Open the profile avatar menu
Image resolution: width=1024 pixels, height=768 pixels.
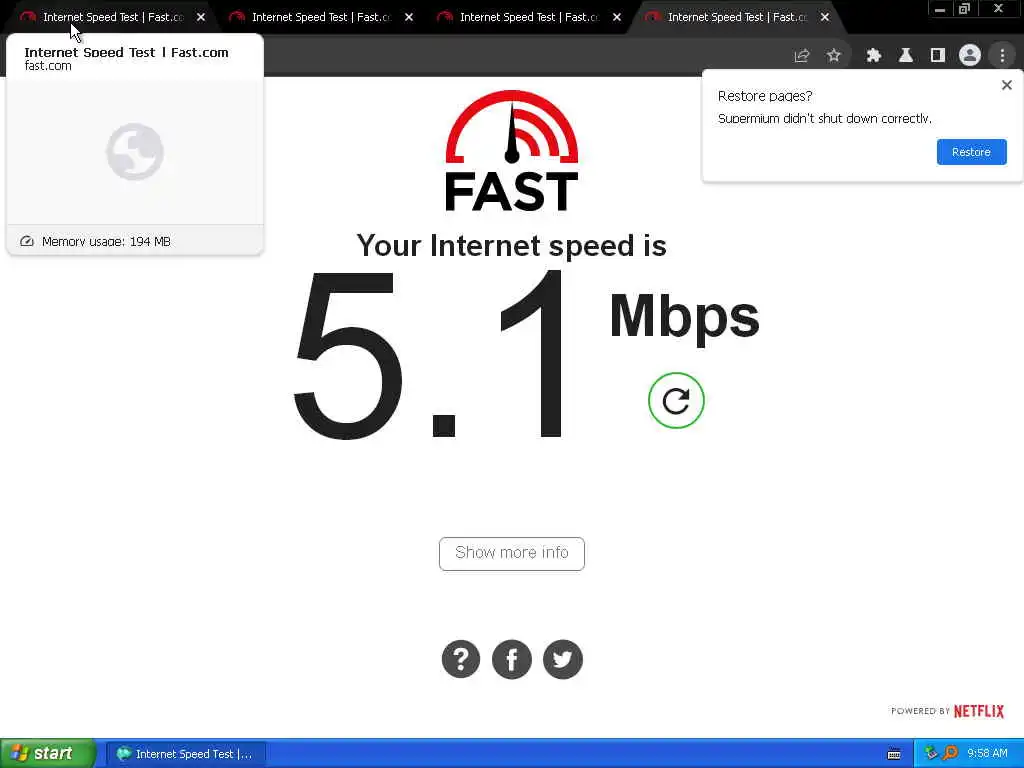970,56
